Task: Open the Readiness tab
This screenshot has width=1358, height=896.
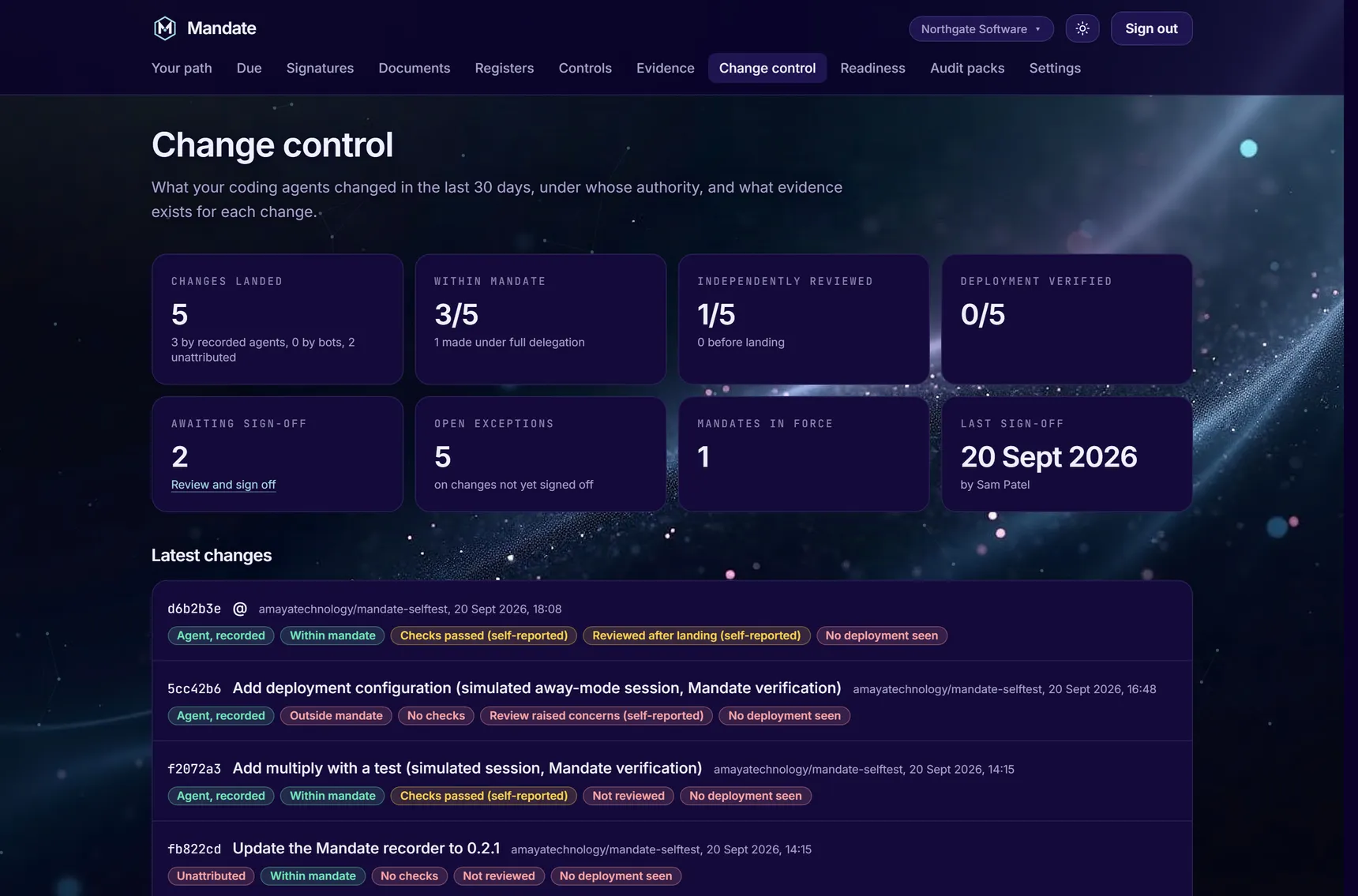Action: click(x=872, y=68)
